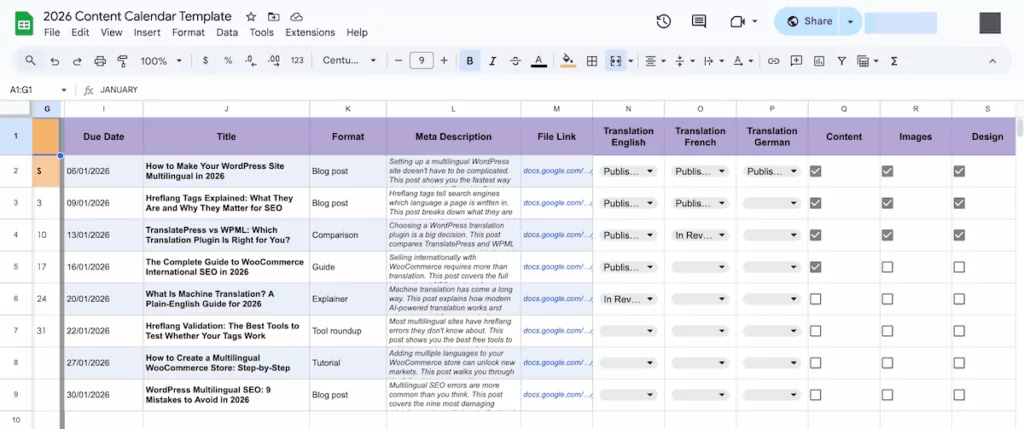The height and width of the screenshot is (429, 1024).
Task: Star the document
Action: 251,17
